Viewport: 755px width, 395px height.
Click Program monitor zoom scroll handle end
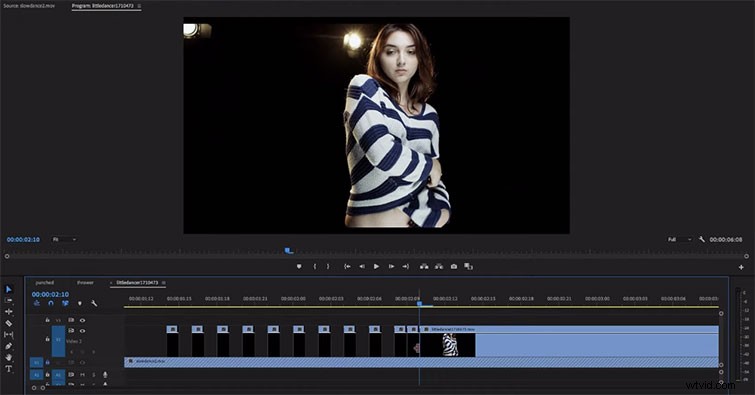[746, 256]
